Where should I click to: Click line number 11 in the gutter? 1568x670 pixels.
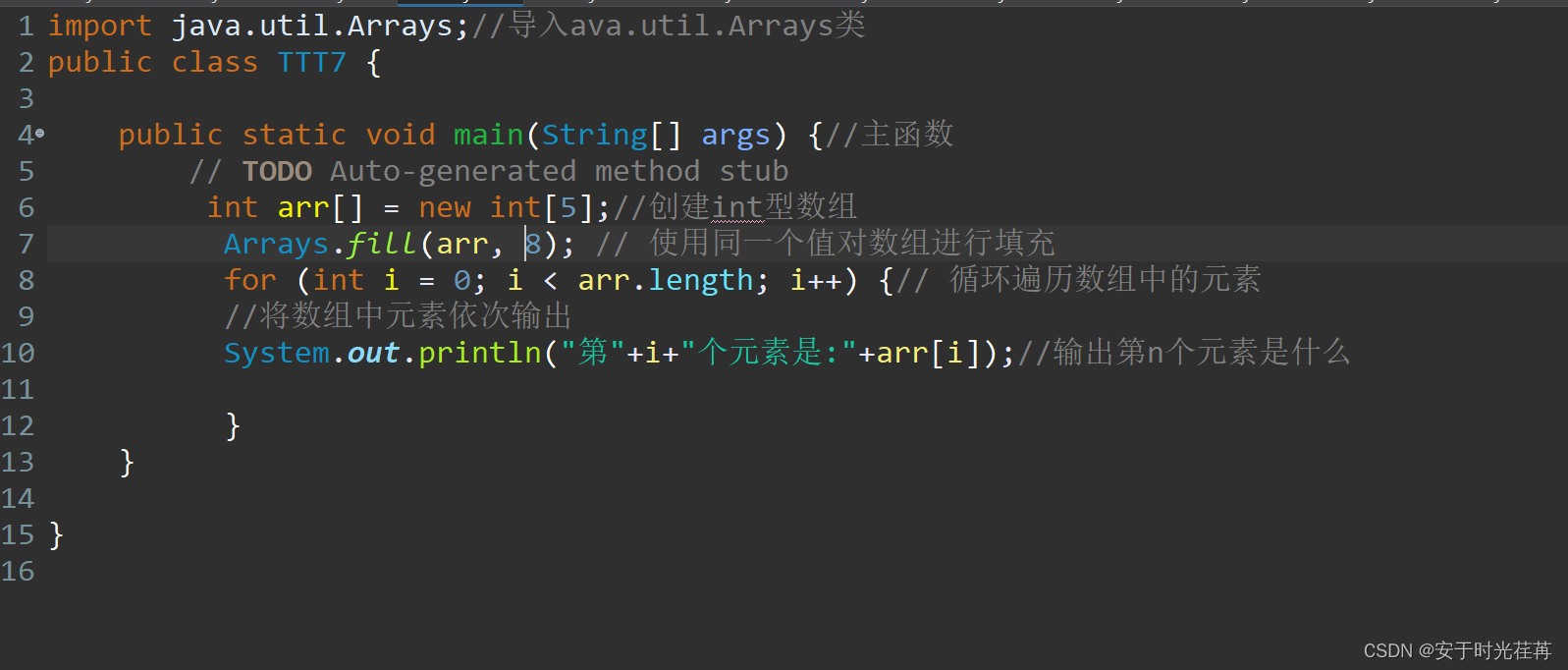click(x=18, y=389)
